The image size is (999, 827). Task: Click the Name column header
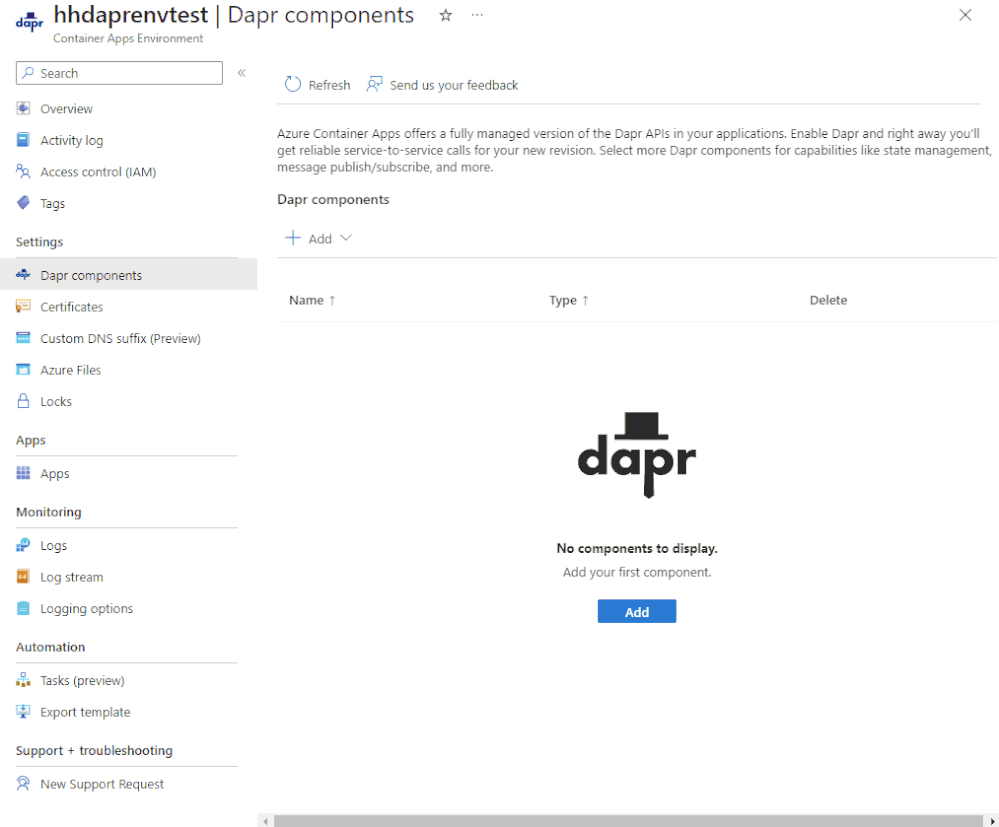(x=306, y=300)
